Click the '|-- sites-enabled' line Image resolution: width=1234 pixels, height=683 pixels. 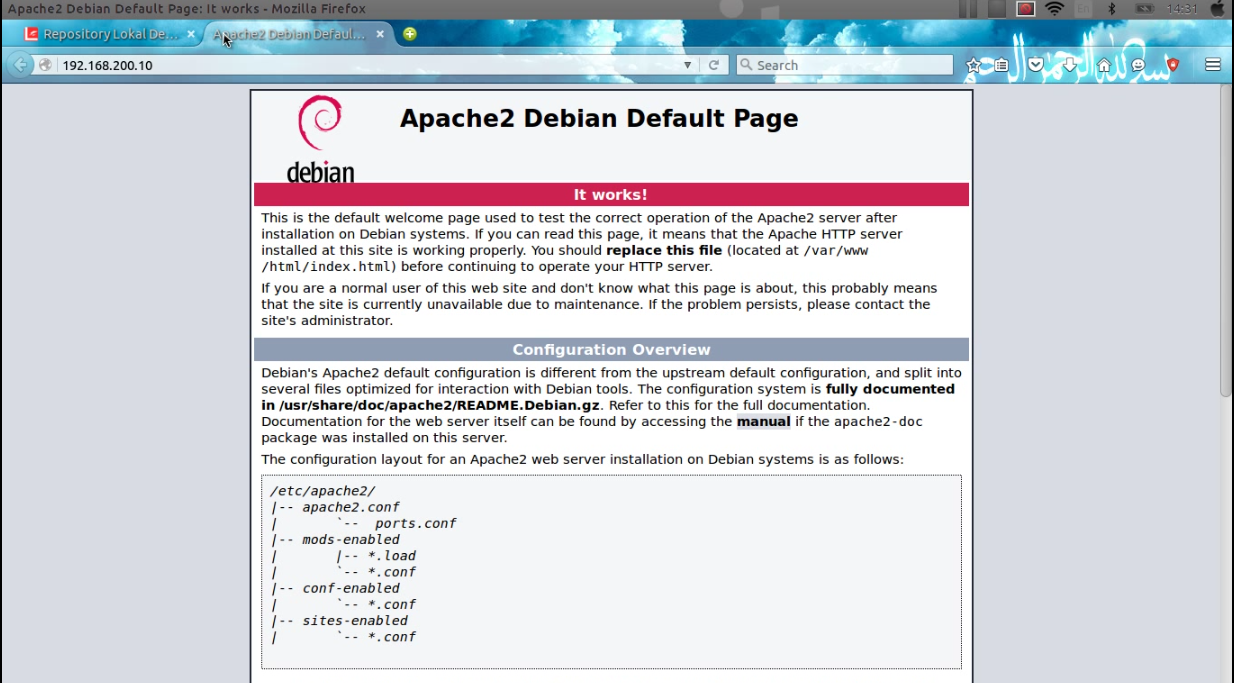pyautogui.click(x=339, y=620)
